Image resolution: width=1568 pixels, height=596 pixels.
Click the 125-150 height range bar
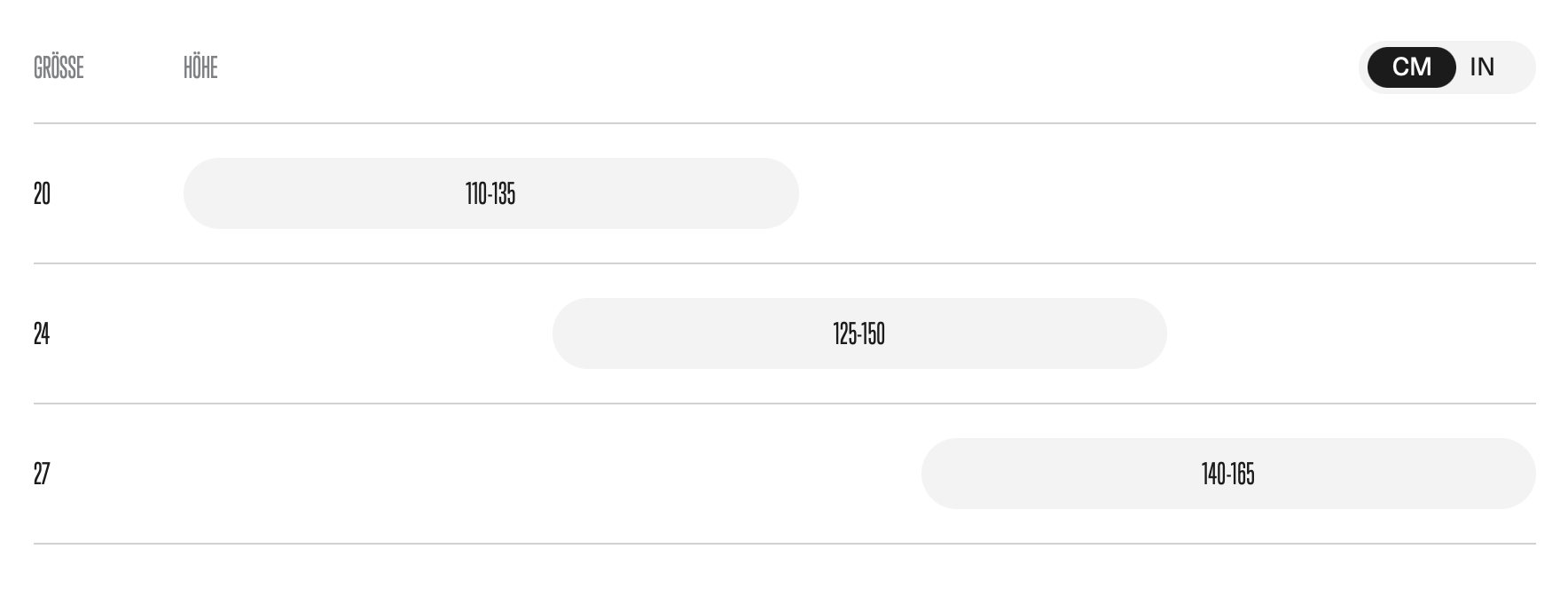pos(858,333)
